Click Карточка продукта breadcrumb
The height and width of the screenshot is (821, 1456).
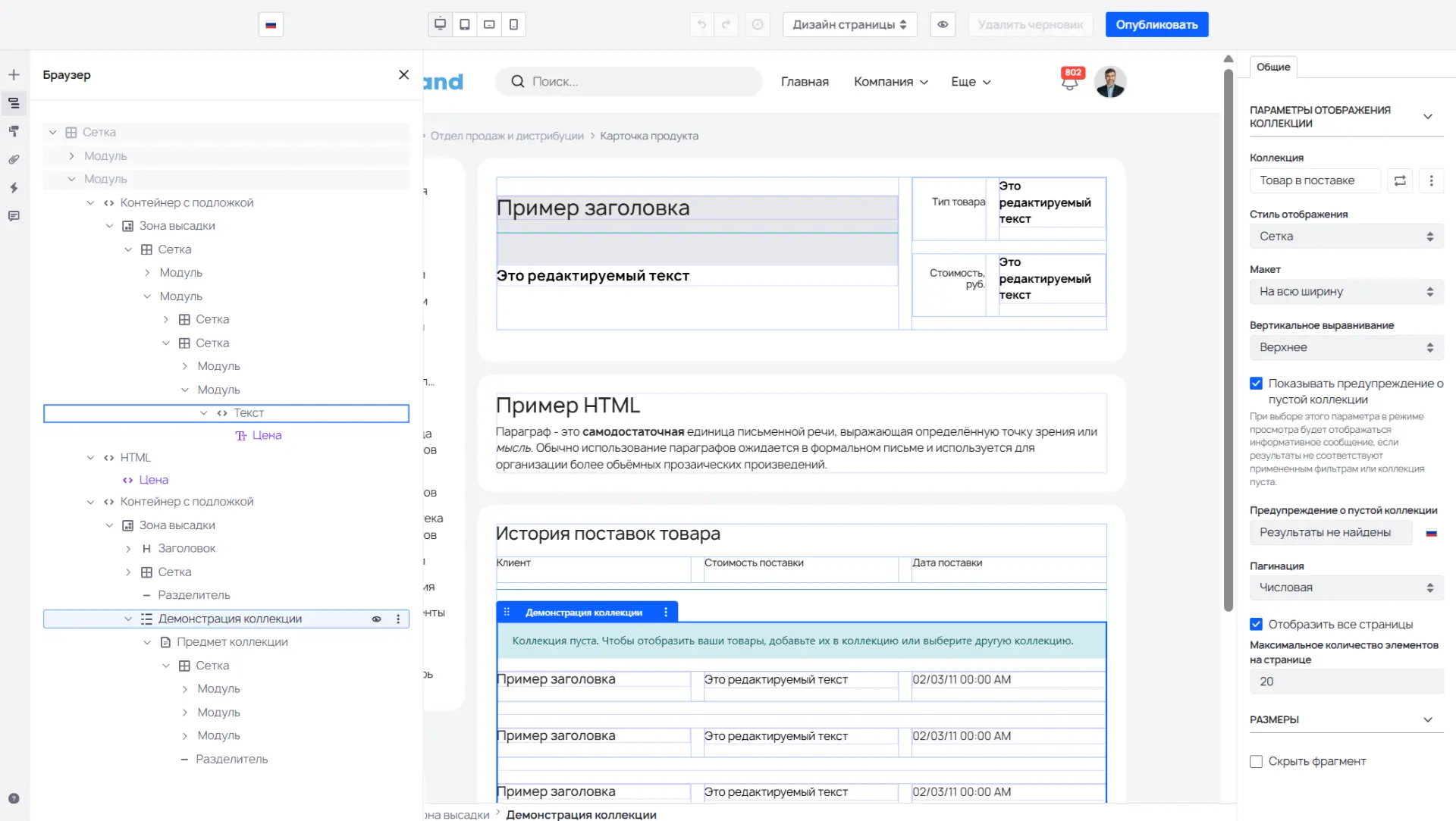(649, 136)
